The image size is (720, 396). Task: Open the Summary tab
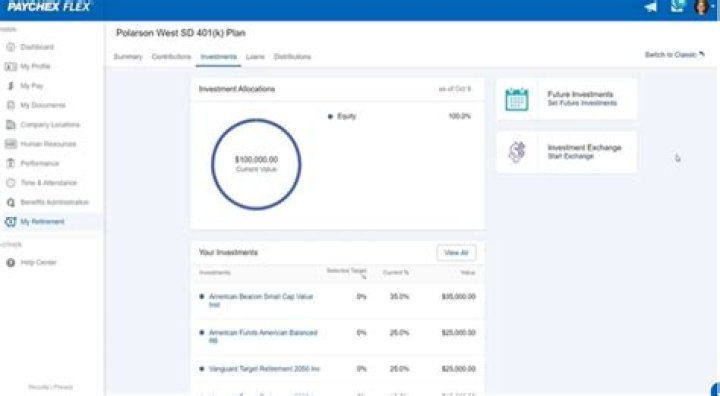(x=128, y=57)
